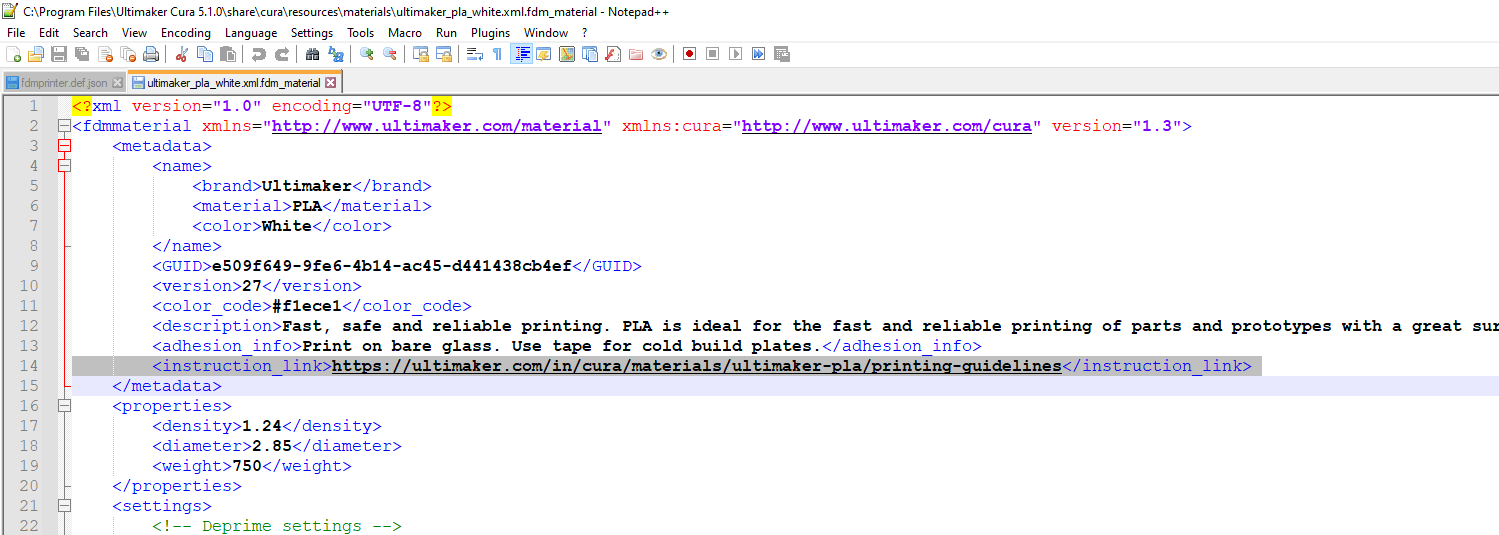
Task: Create a new file with the New icon
Action: click(13, 54)
